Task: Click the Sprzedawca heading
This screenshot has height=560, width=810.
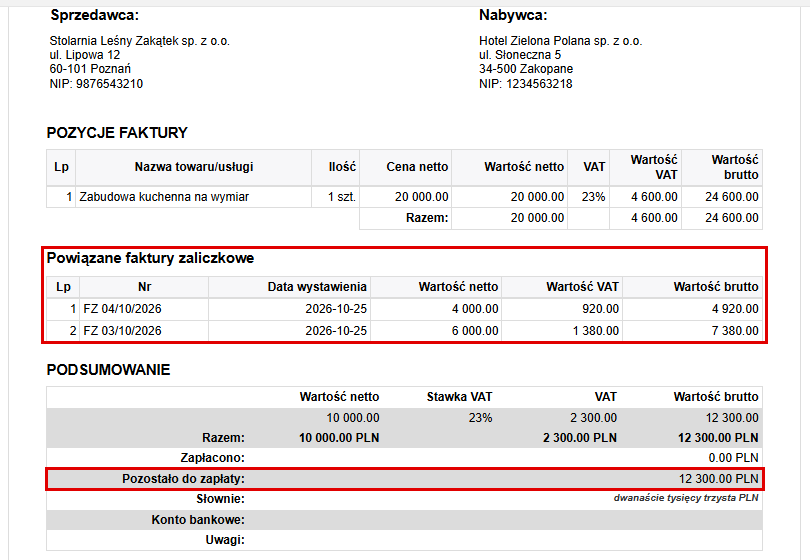Action: [95, 15]
